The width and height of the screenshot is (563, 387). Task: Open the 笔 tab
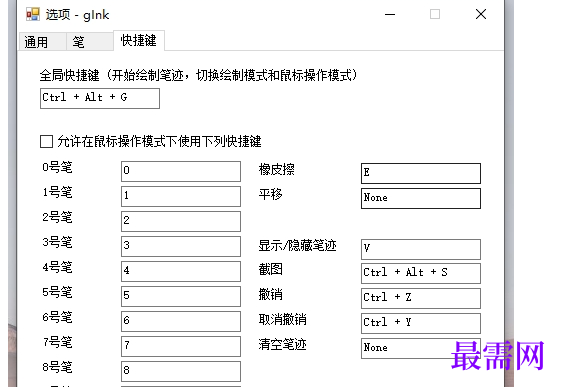click(x=89, y=42)
